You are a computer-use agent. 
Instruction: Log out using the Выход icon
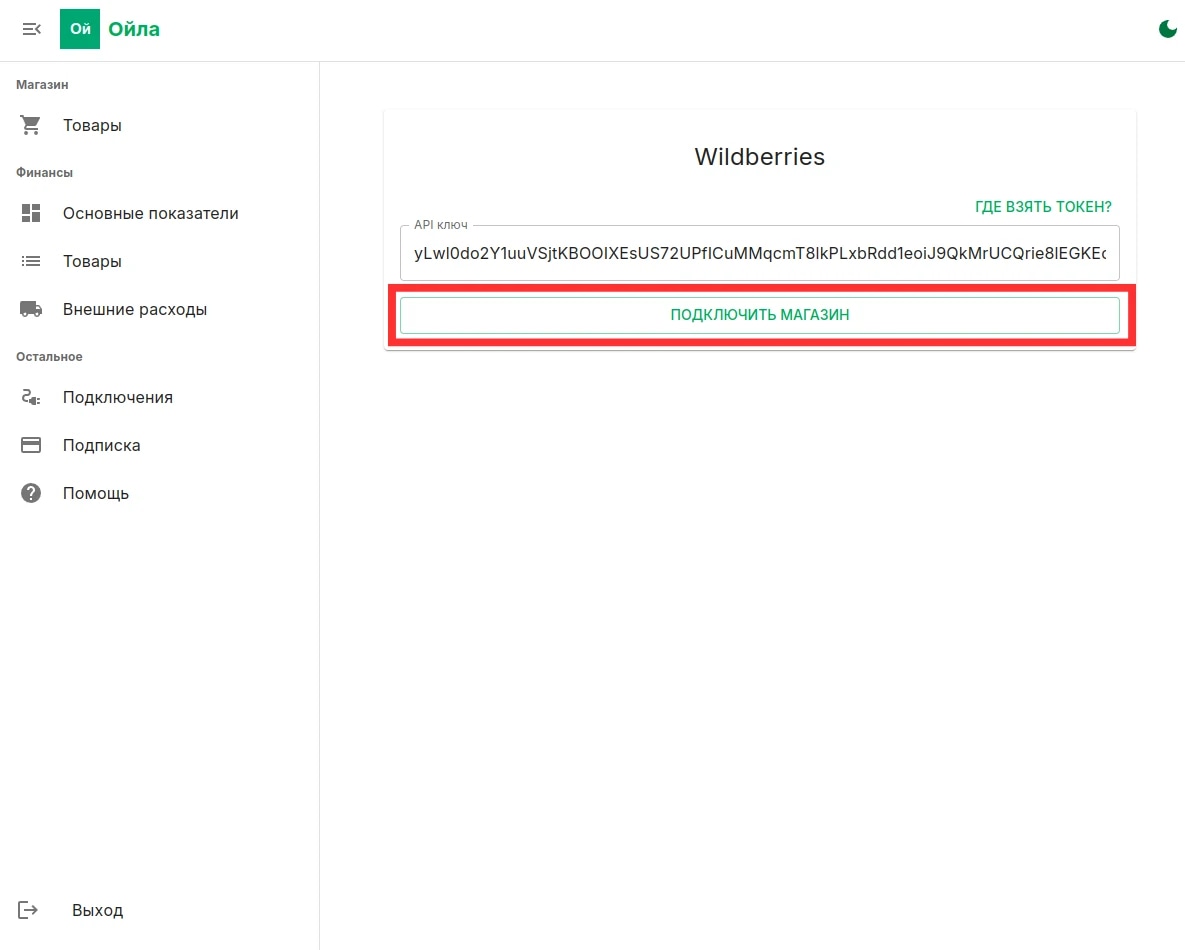tap(28, 910)
